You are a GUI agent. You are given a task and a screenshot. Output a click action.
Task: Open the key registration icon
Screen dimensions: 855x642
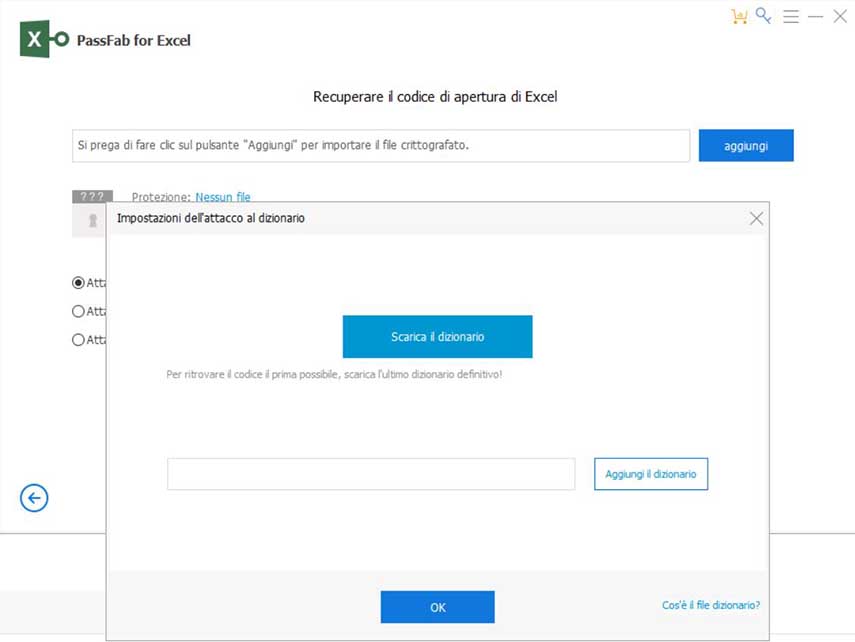(x=764, y=16)
